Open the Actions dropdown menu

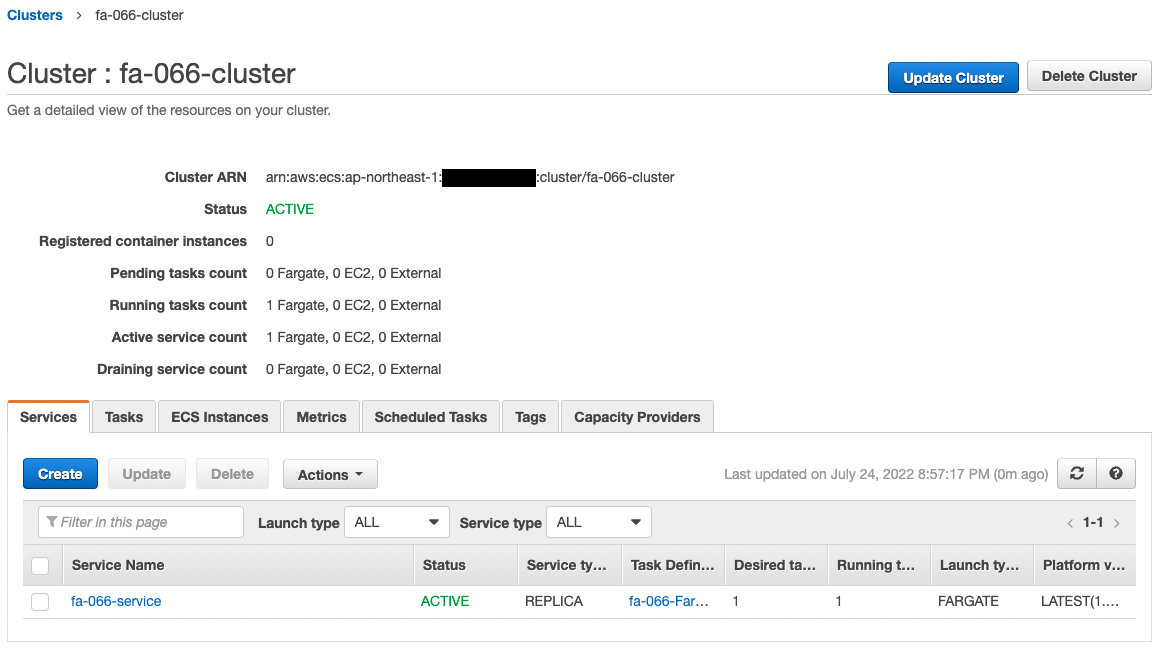coord(330,475)
